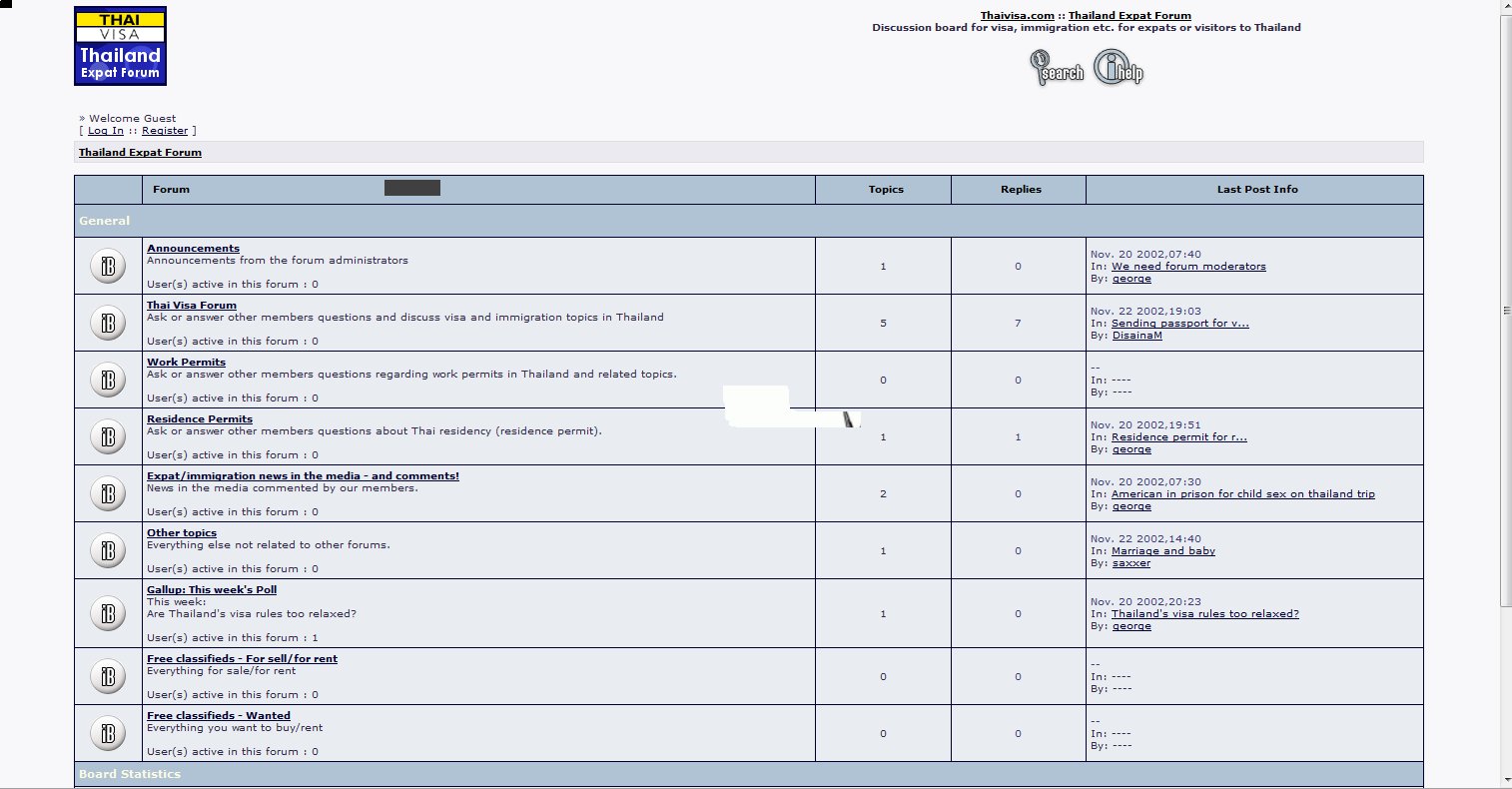Viewport: 1512px width, 789px height.
Task: Click 'News in the media commented by our members' text
Action: (x=283, y=487)
